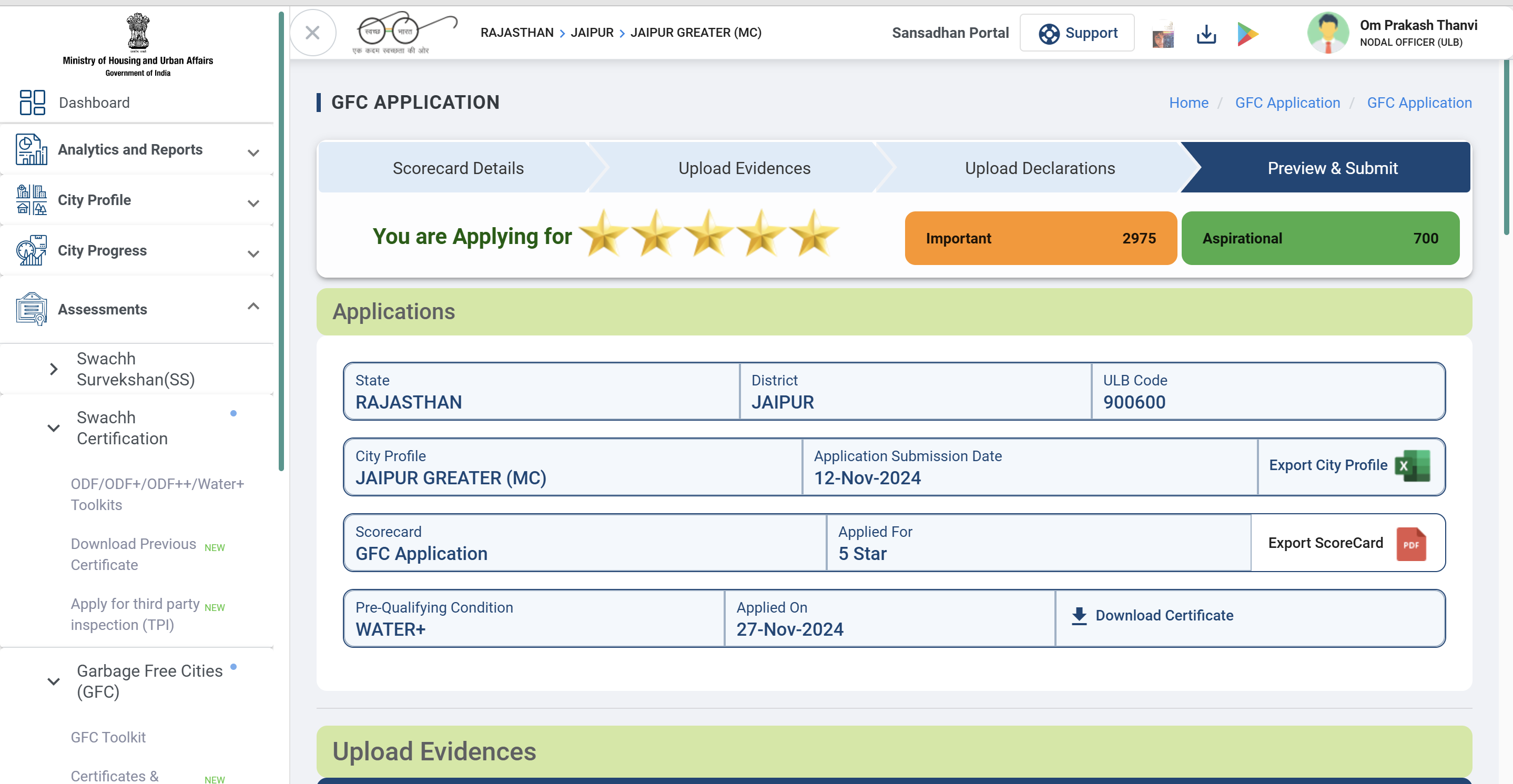This screenshot has width=1513, height=784.
Task: Click the download arrow beside Download Certificate
Action: click(1079, 615)
